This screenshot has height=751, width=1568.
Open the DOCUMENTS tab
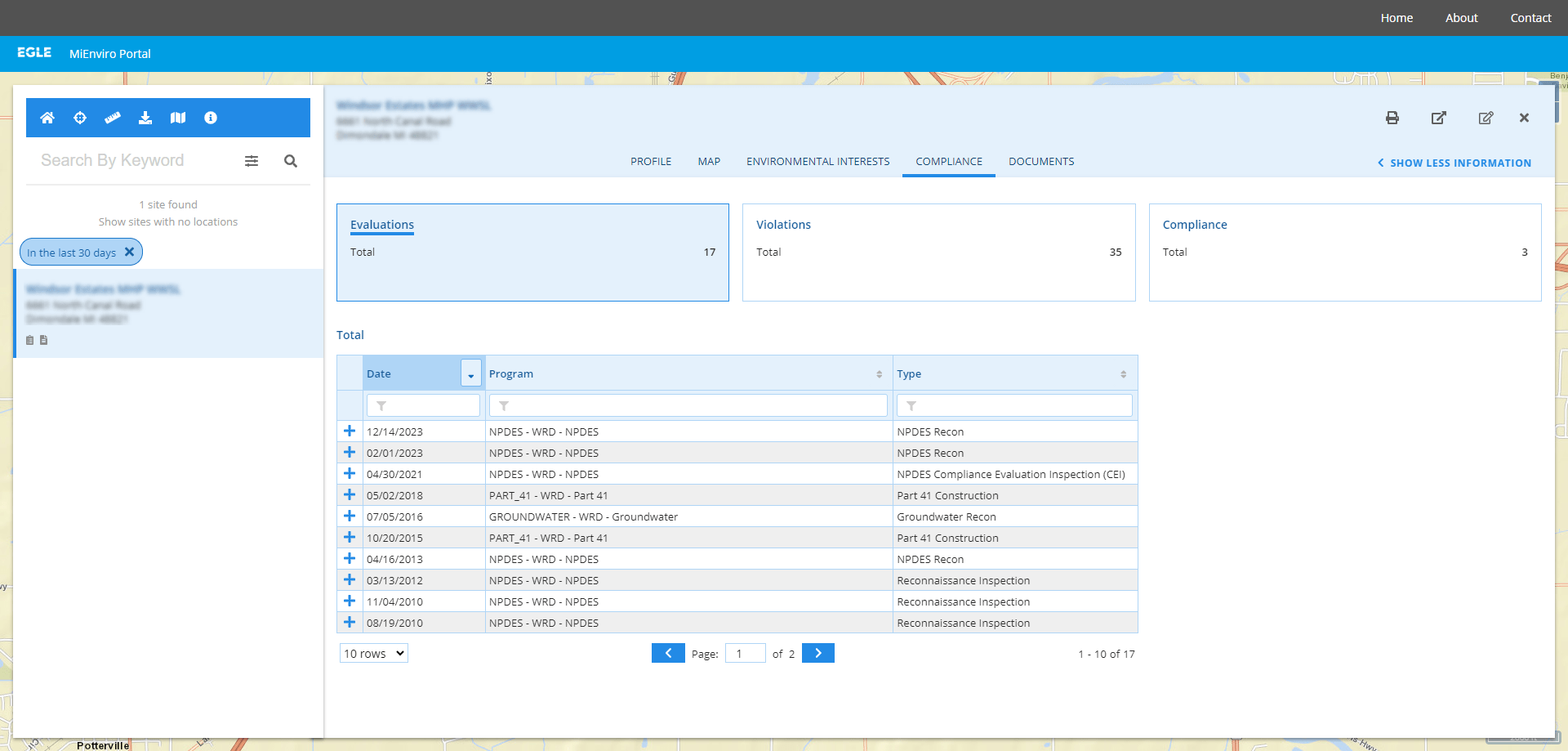(1041, 161)
